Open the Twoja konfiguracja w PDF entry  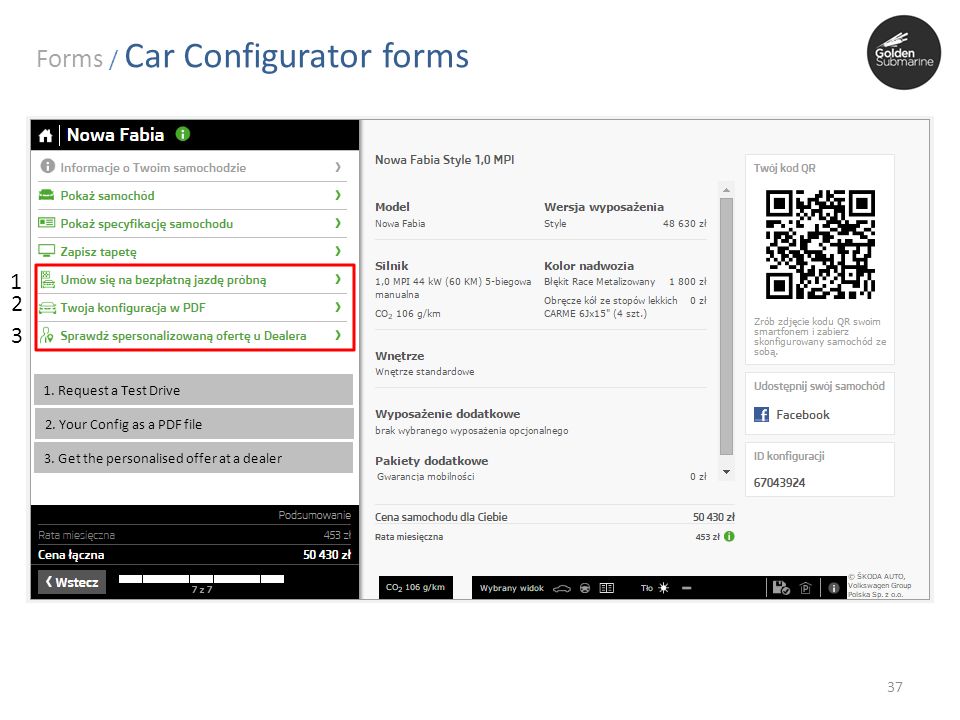click(192, 307)
